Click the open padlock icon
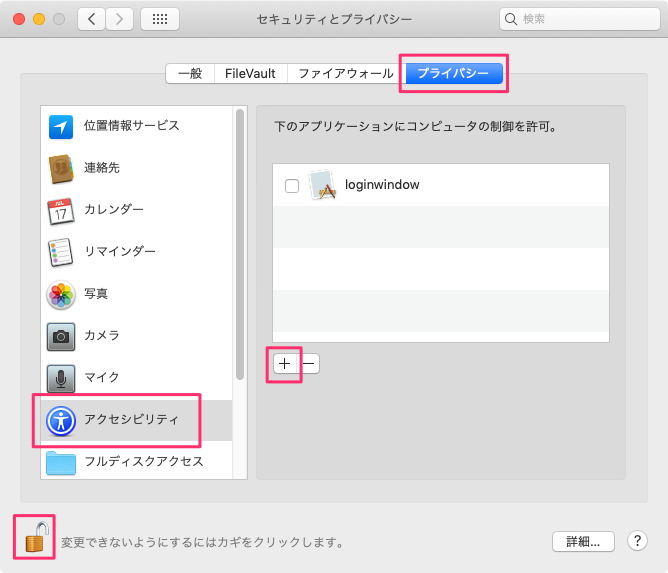Viewport: 668px width, 573px height. pyautogui.click(x=37, y=537)
